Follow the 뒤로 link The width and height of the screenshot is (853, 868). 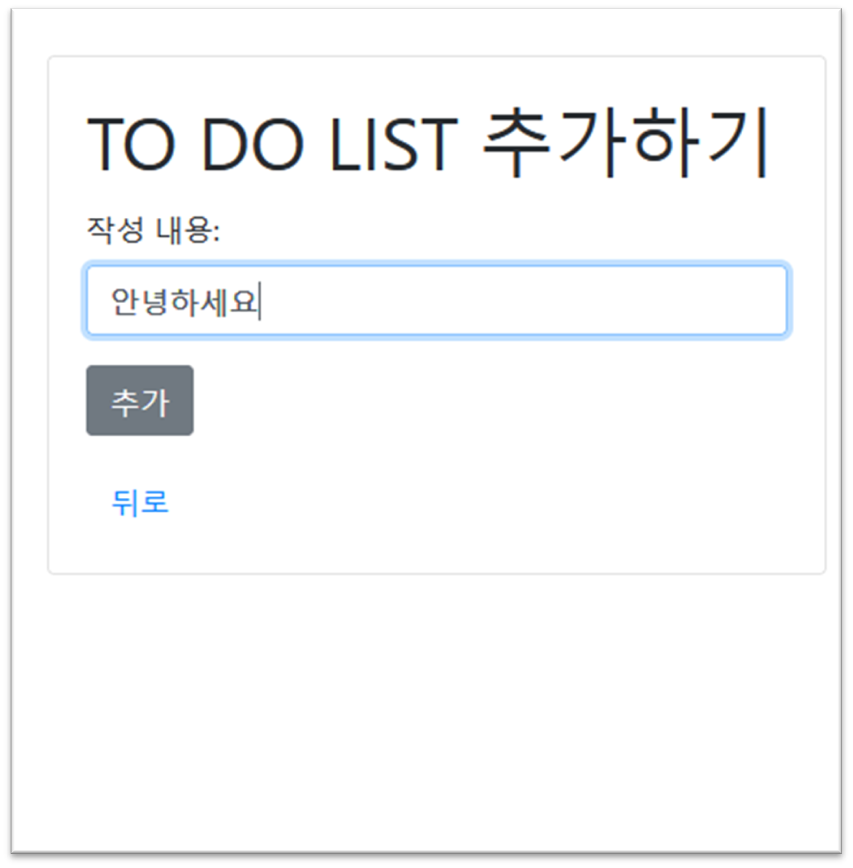[140, 503]
